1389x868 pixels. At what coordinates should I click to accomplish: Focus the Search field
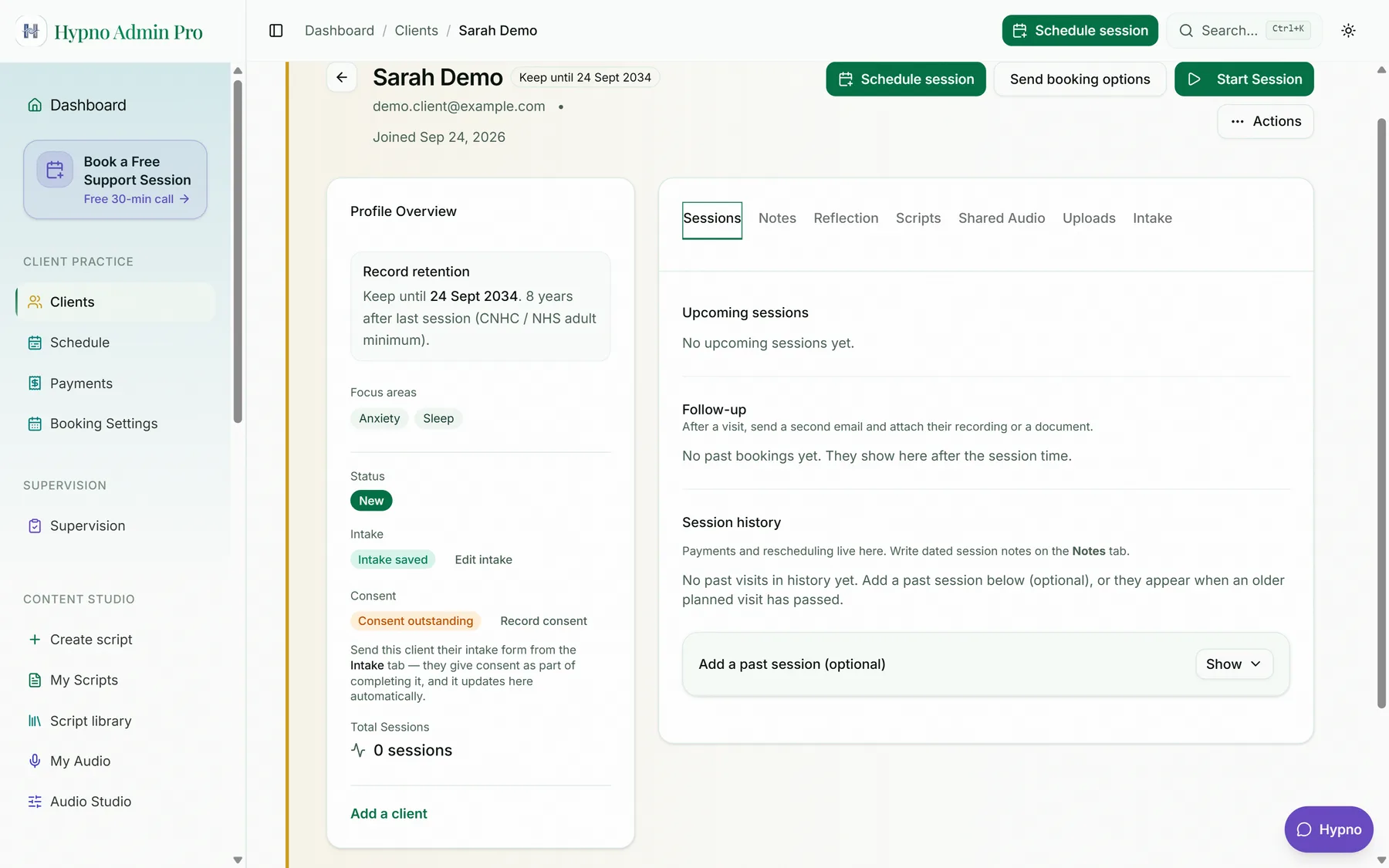(x=1244, y=31)
